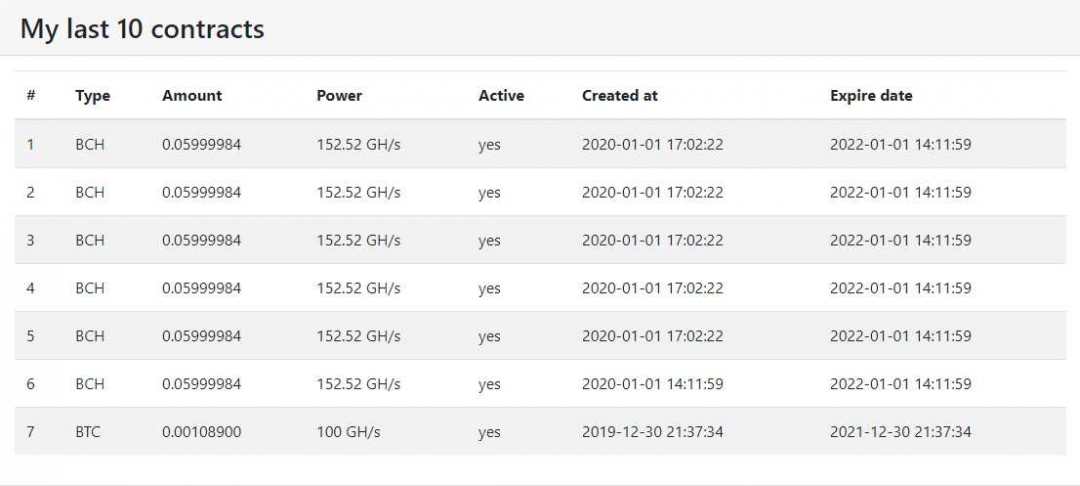This screenshot has width=1080, height=486.
Task: Click created date 2020-01-01 14:11:59 in row 6
Action: (652, 384)
